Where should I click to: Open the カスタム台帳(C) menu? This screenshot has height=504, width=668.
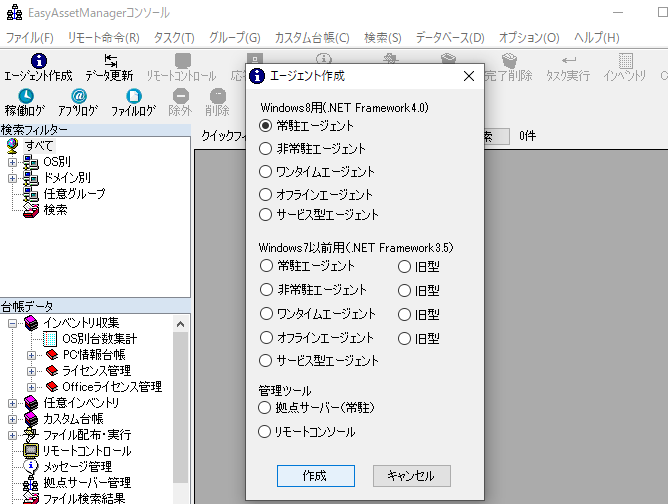(312, 38)
